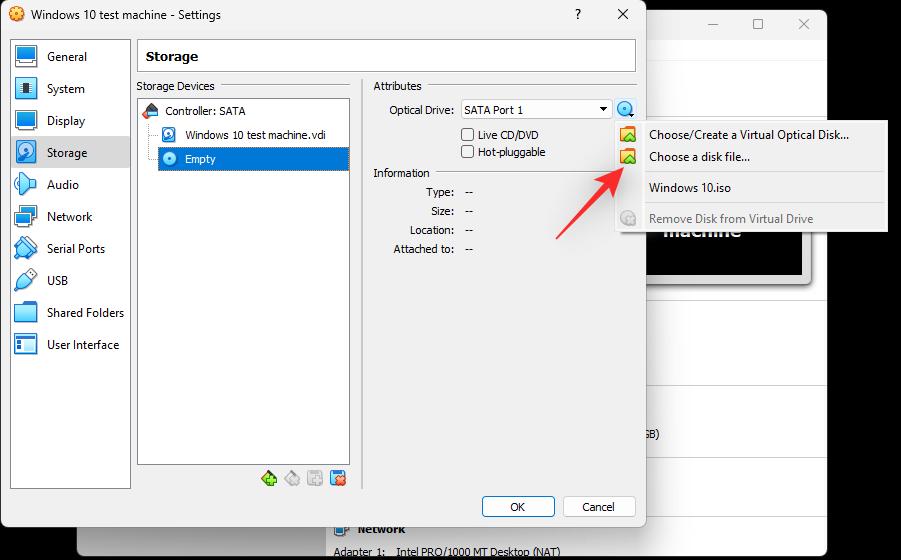Screen dimensions: 901x560
Task: Close the Settings dialog window
Action: tap(623, 14)
